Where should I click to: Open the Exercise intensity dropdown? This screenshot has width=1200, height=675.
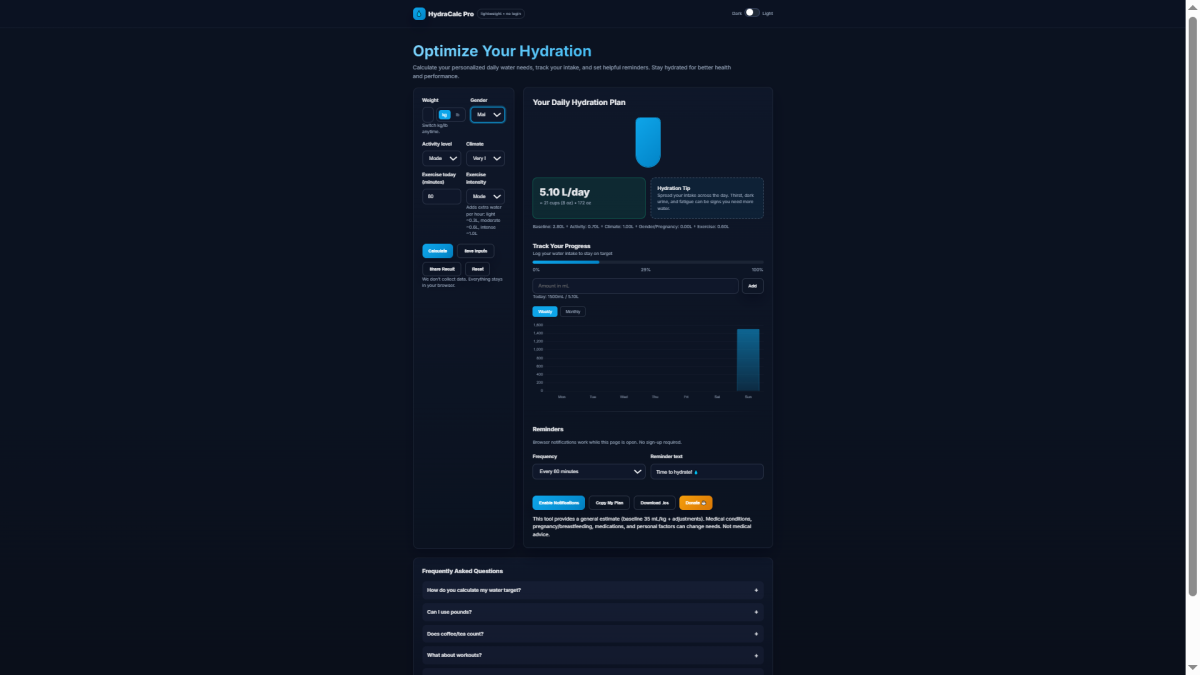[485, 197]
